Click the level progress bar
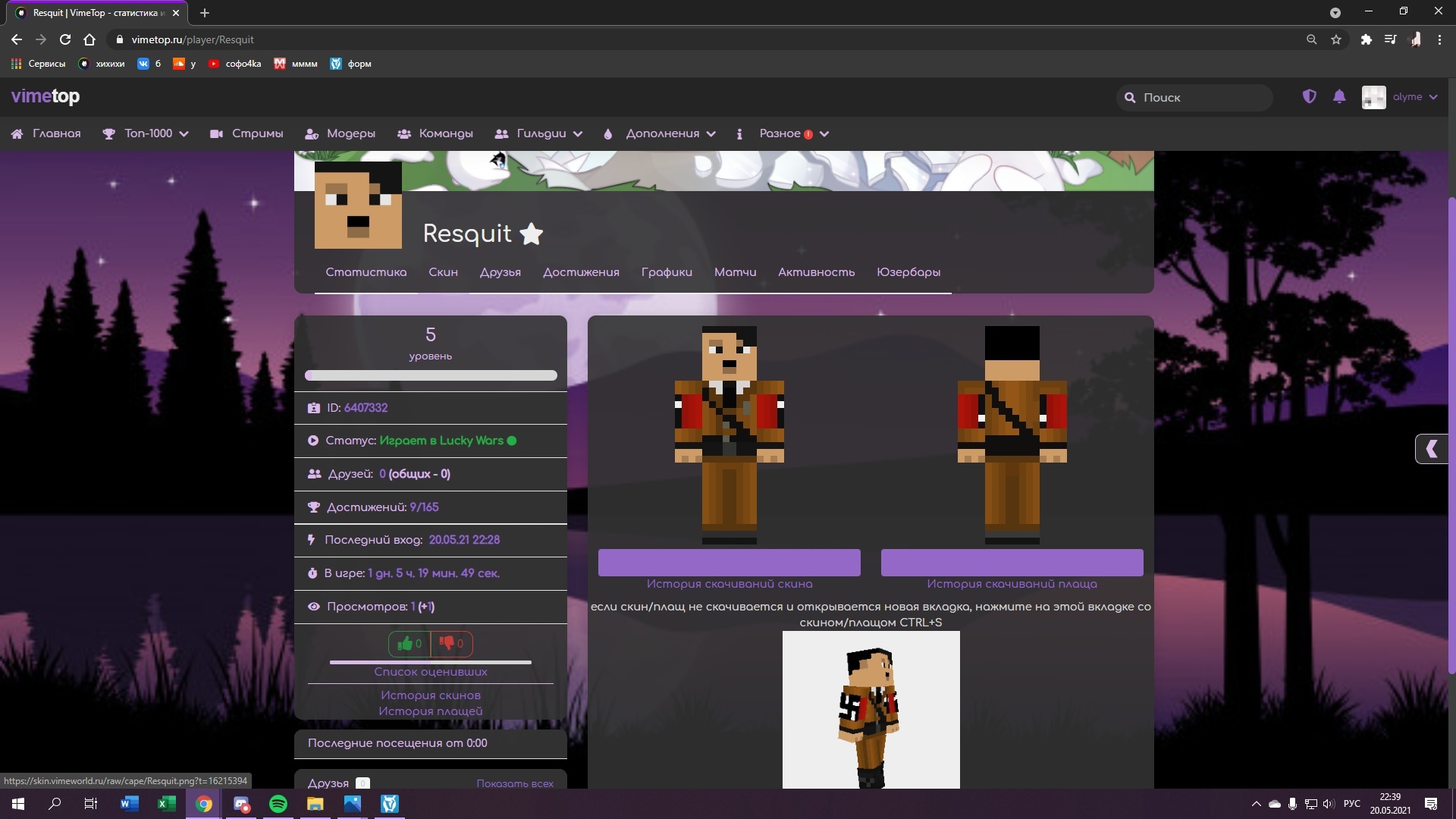This screenshot has width=1456, height=819. pyautogui.click(x=431, y=375)
